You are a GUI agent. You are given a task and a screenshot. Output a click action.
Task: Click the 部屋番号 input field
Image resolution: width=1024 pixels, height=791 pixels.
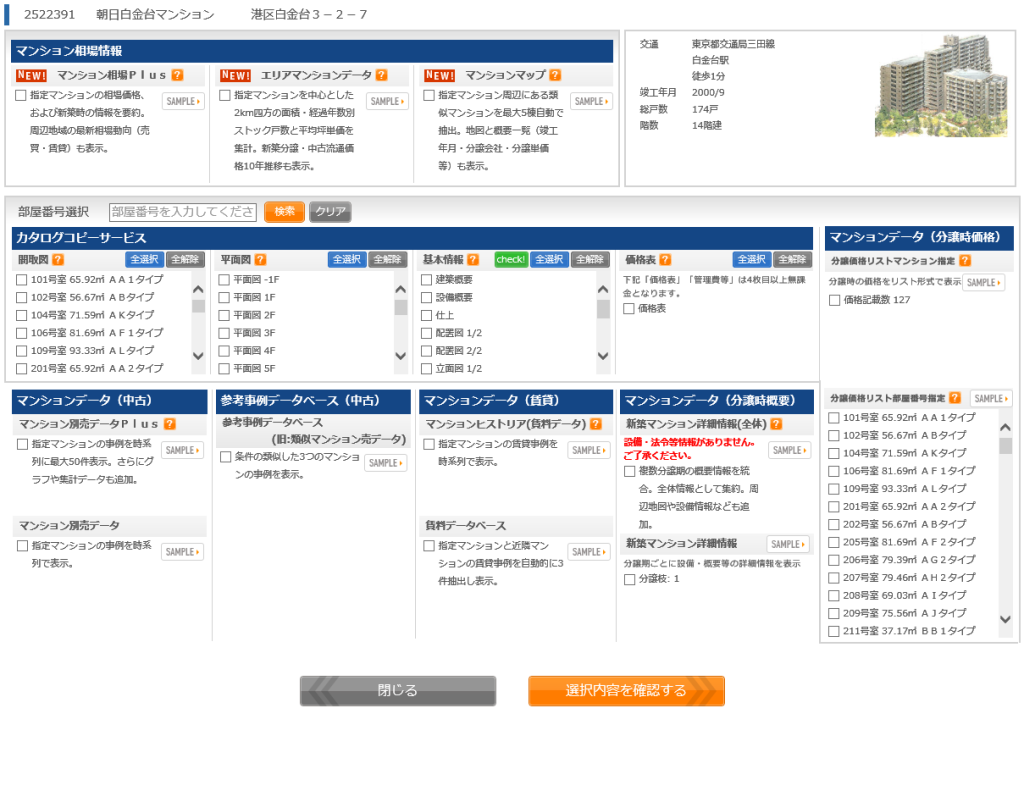coord(183,212)
